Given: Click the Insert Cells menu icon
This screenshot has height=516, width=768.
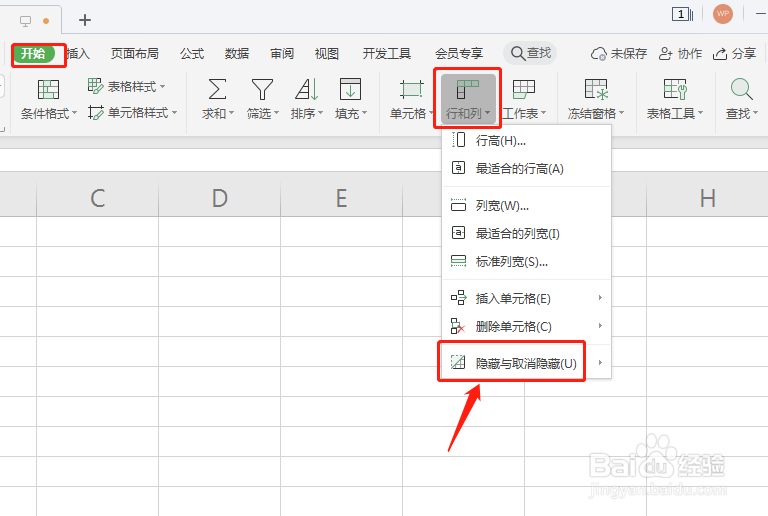Looking at the screenshot, I should click(458, 298).
